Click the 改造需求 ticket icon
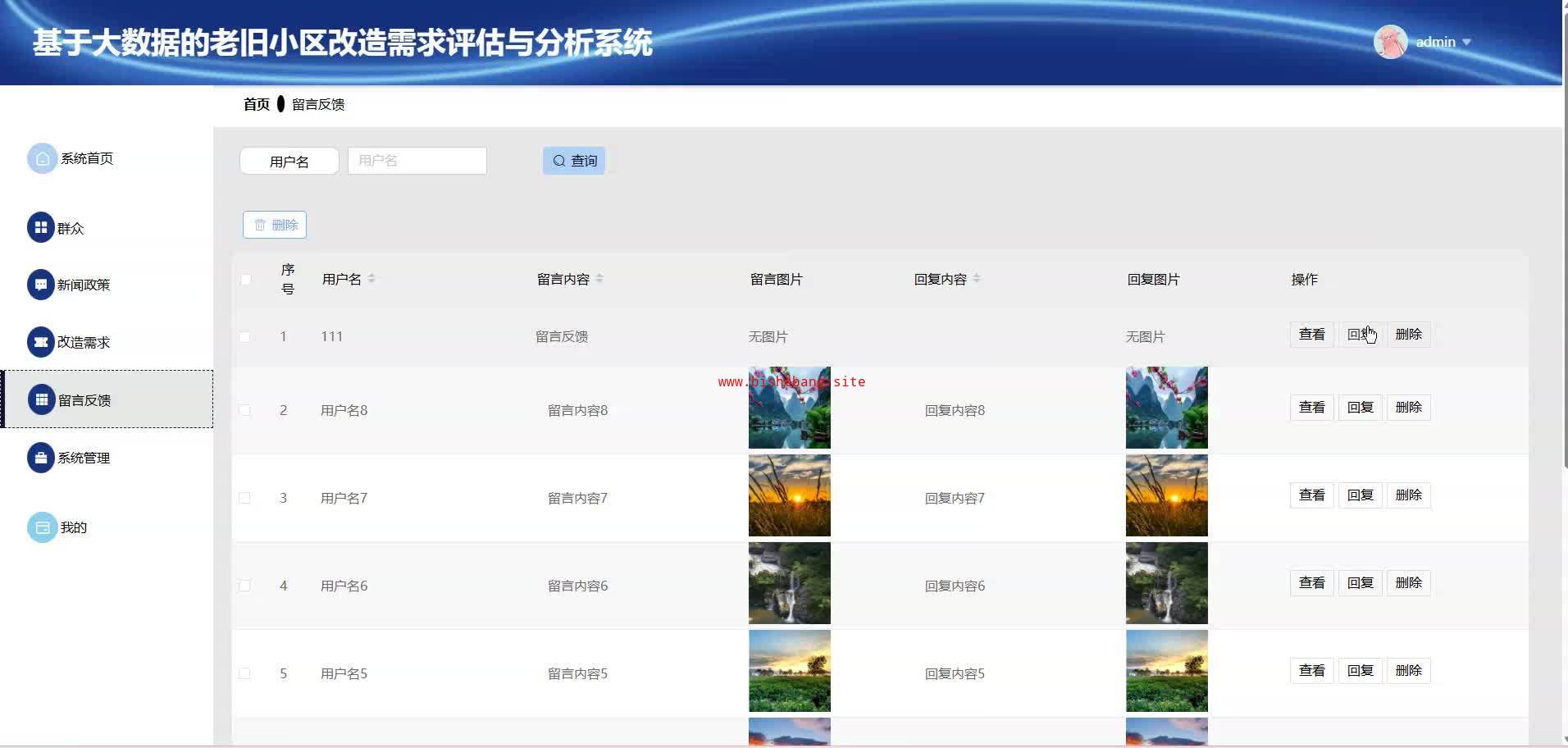Image resolution: width=1568 pixels, height=748 pixels. tap(41, 342)
